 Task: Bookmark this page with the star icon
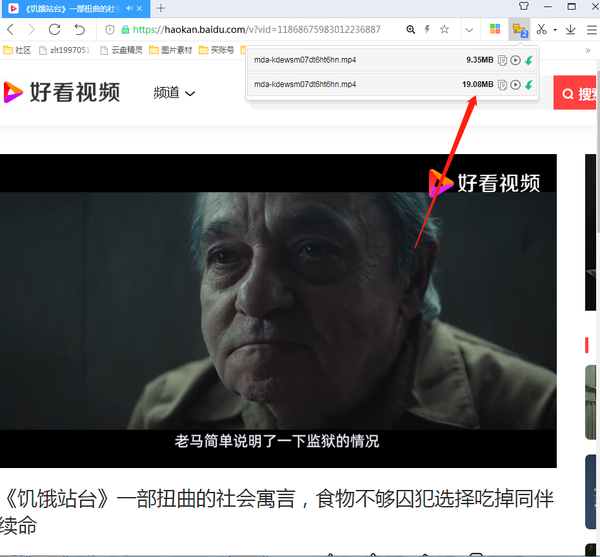444,29
